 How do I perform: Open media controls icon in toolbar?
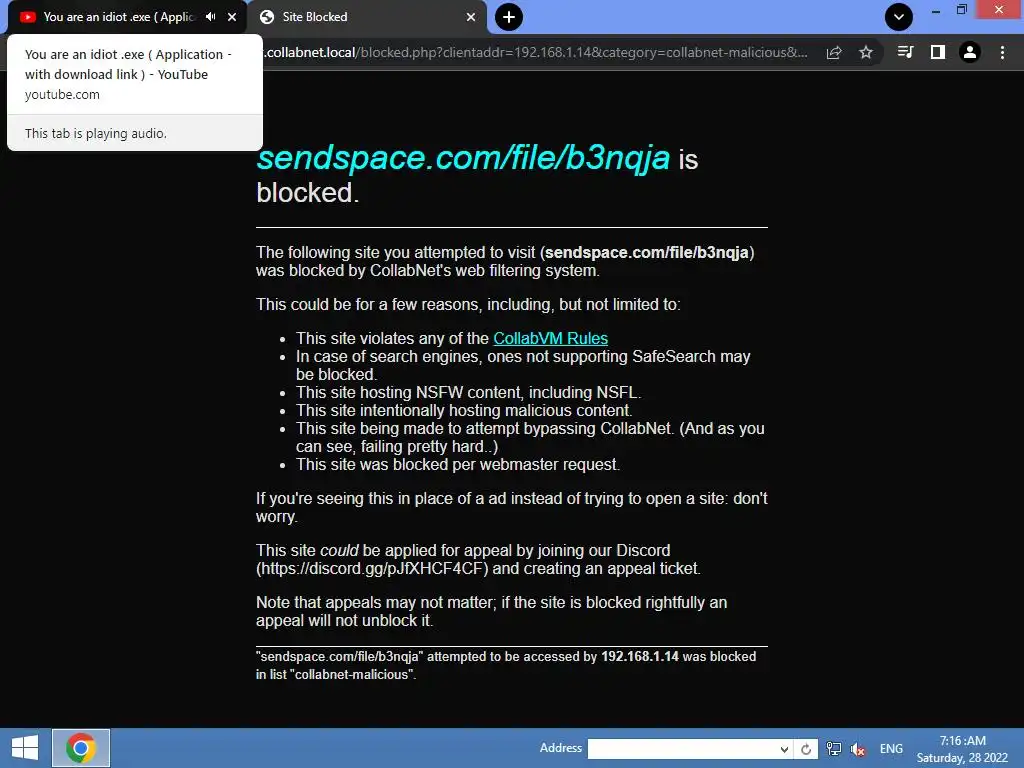click(x=905, y=52)
